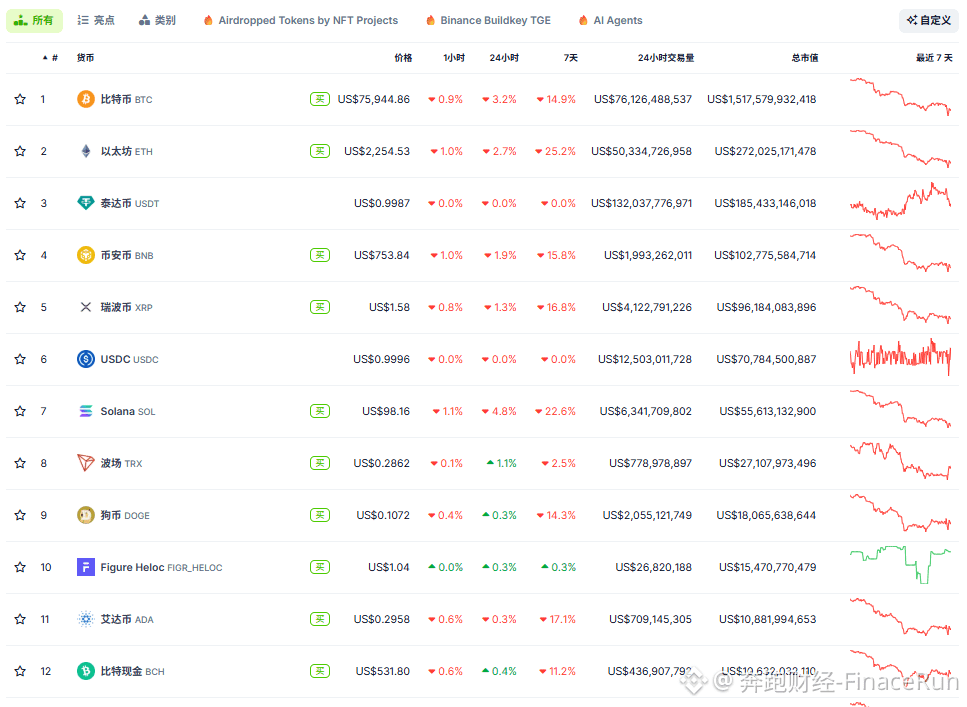Image resolution: width=967 pixels, height=707 pixels.
Task: Click the Solana SOL logo icon
Action: click(84, 411)
